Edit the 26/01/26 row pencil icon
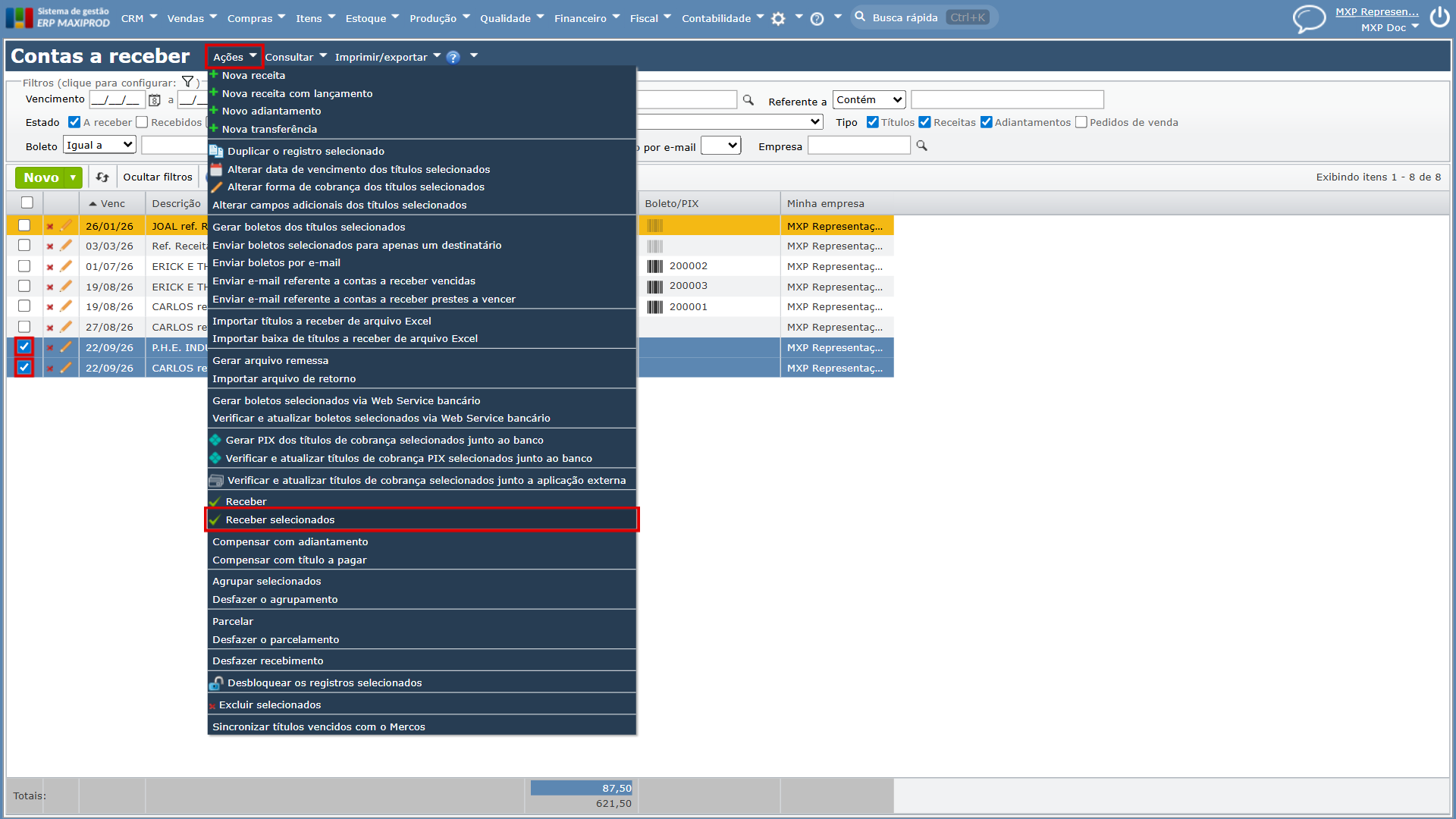Image resolution: width=1456 pixels, height=819 pixels. pos(66,226)
